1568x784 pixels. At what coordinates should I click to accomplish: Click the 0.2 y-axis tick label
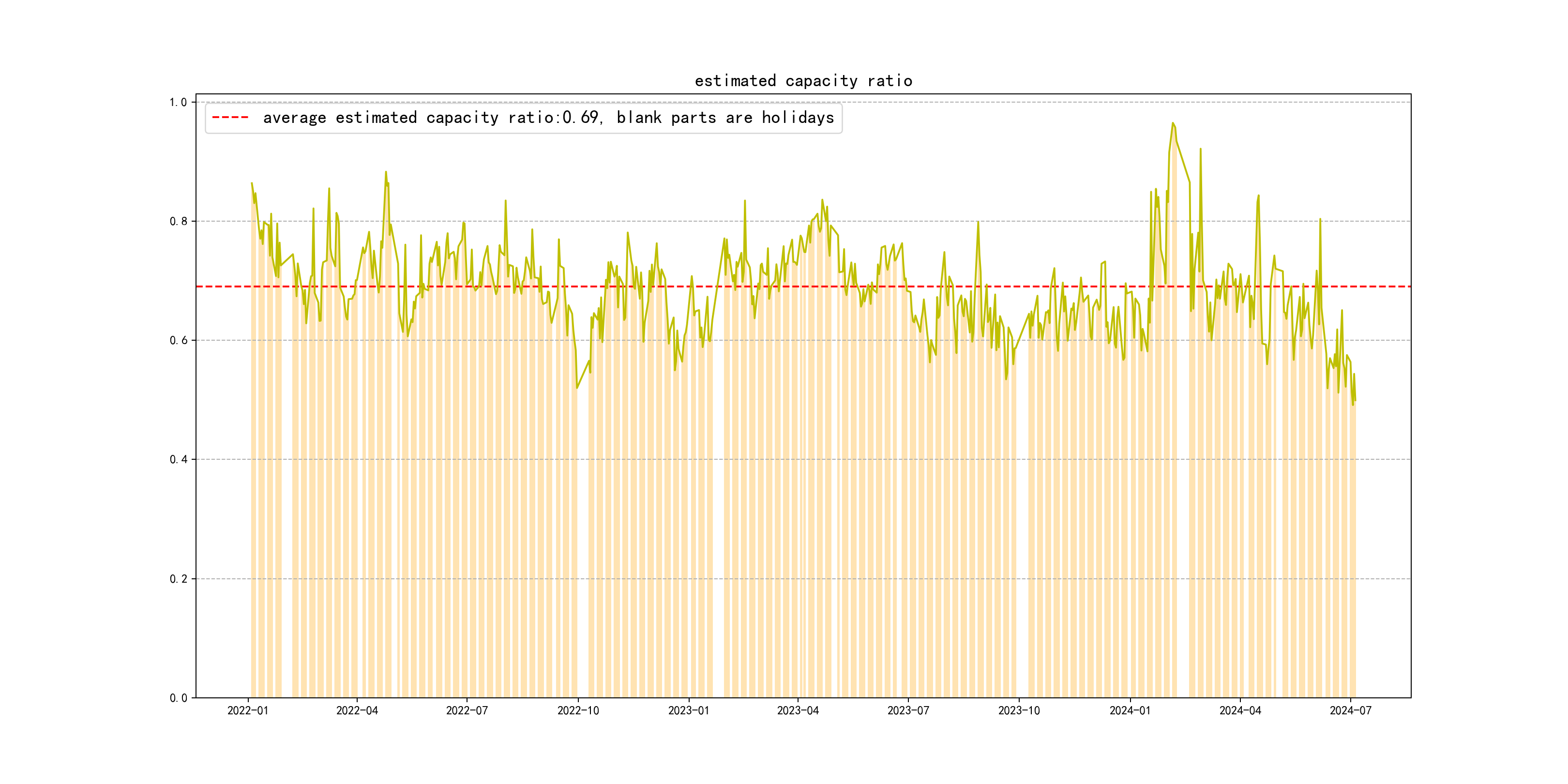[179, 579]
